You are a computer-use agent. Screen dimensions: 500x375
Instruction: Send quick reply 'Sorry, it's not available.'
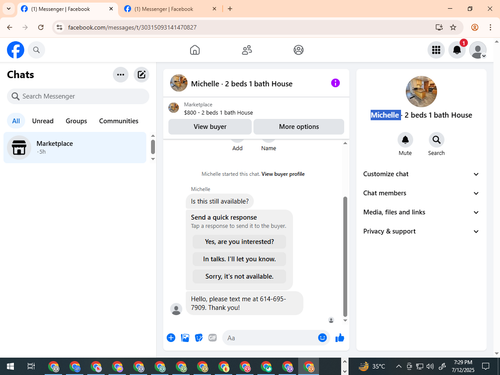pyautogui.click(x=239, y=276)
